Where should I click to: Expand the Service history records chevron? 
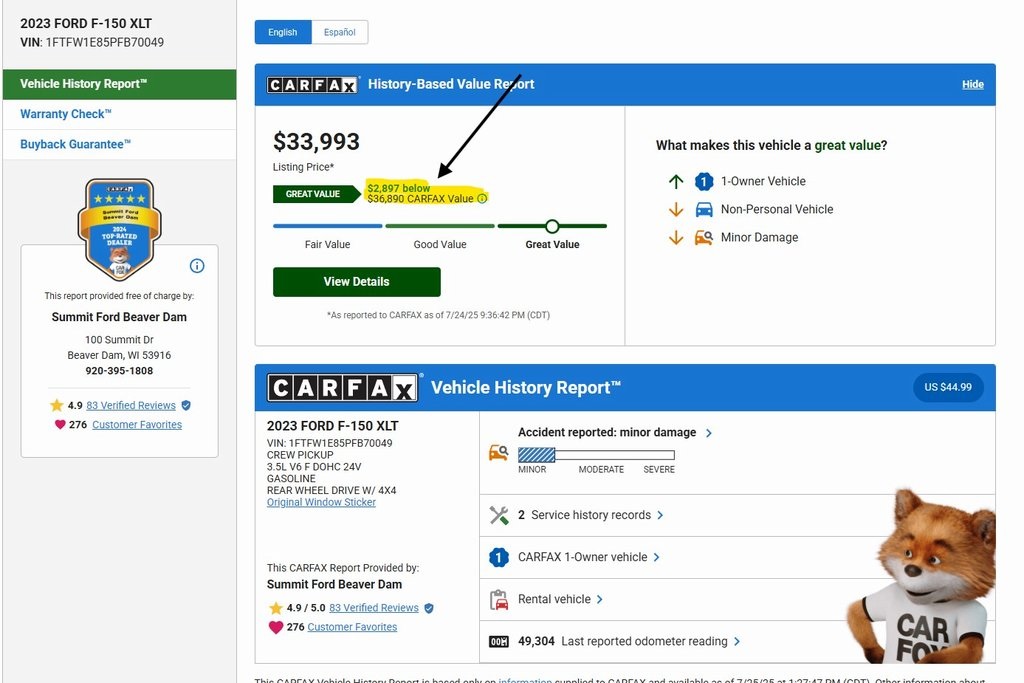[x=660, y=515]
